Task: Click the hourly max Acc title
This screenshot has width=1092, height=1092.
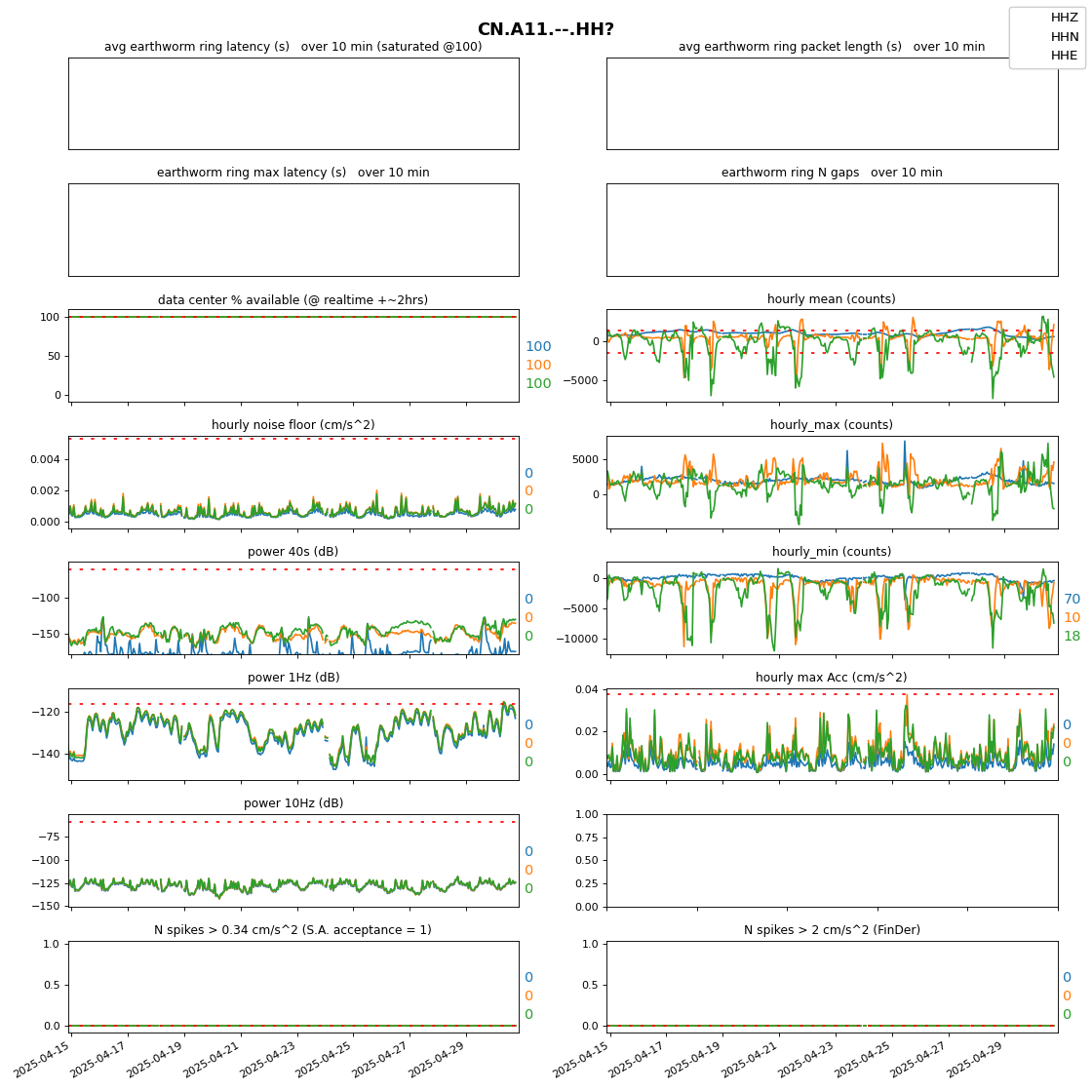Action: [832, 677]
